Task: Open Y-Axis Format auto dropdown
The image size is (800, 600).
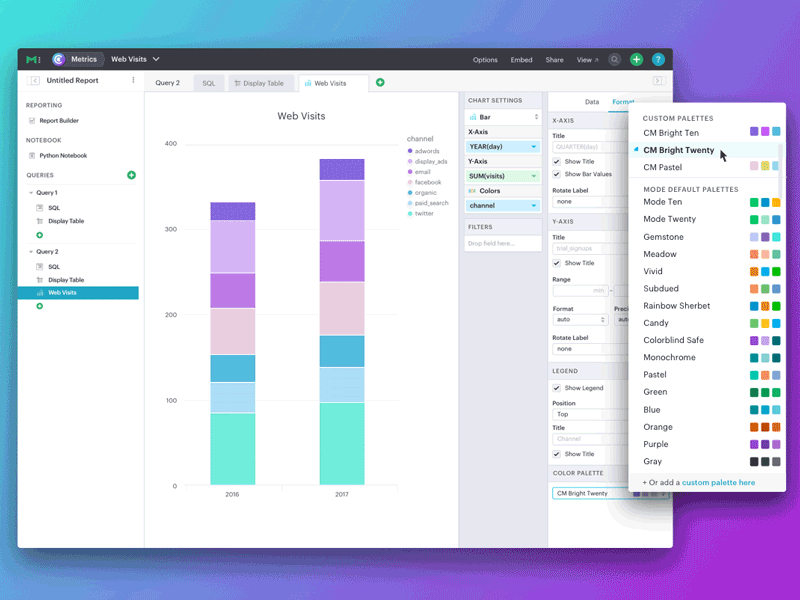Action: (x=580, y=320)
